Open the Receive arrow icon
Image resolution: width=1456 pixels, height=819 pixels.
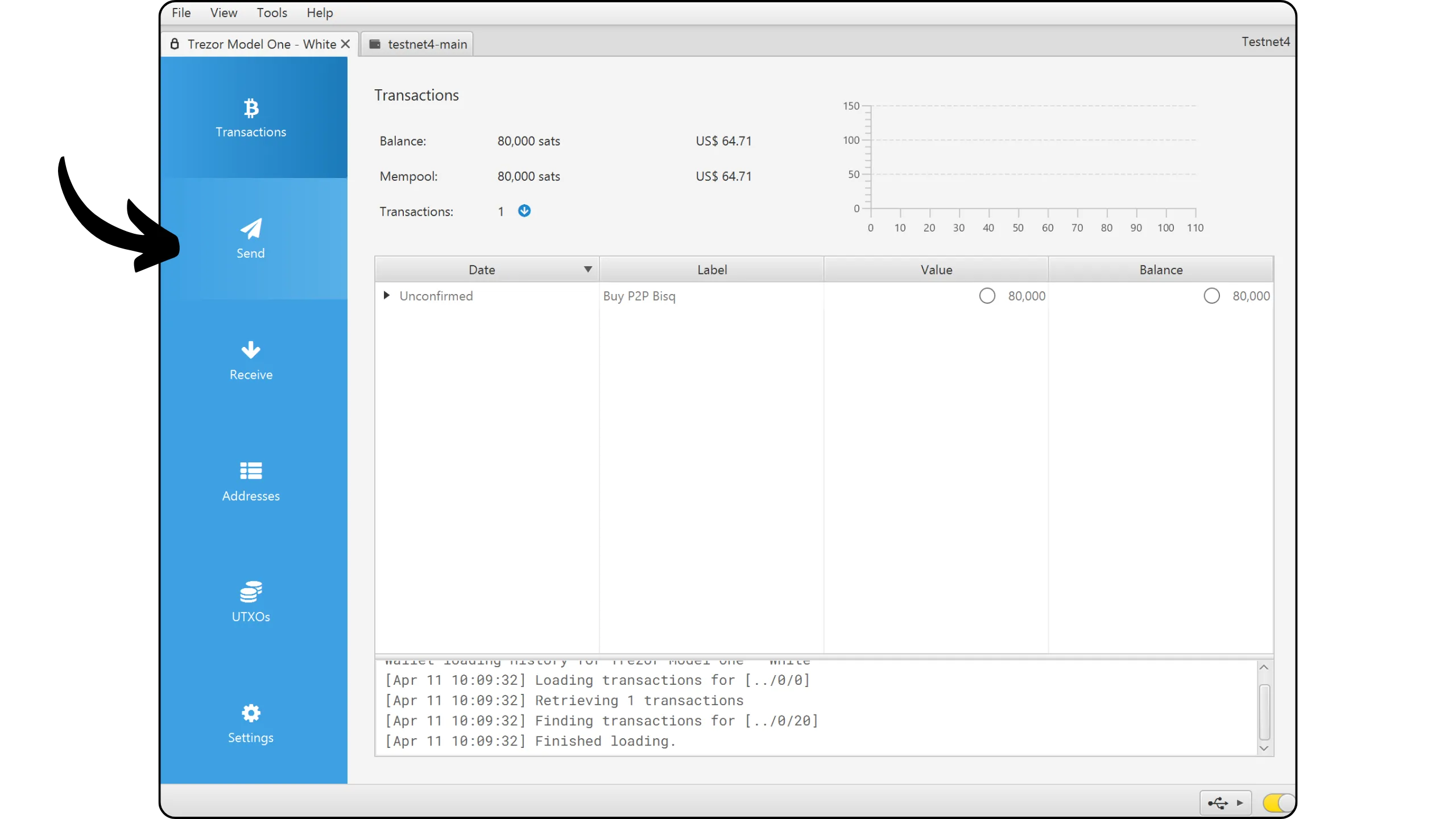pos(251,350)
